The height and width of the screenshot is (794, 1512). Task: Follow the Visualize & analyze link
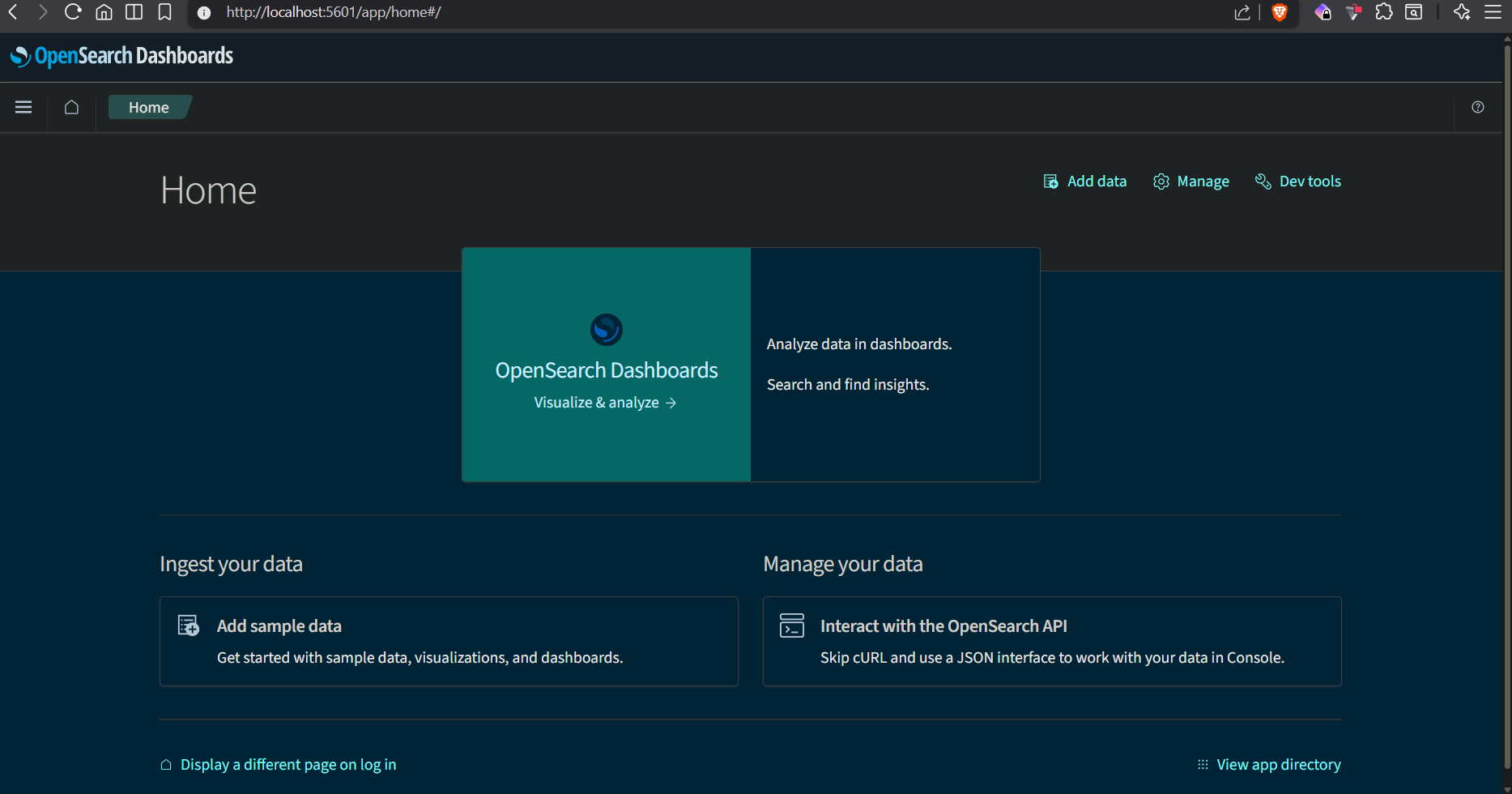[605, 403]
